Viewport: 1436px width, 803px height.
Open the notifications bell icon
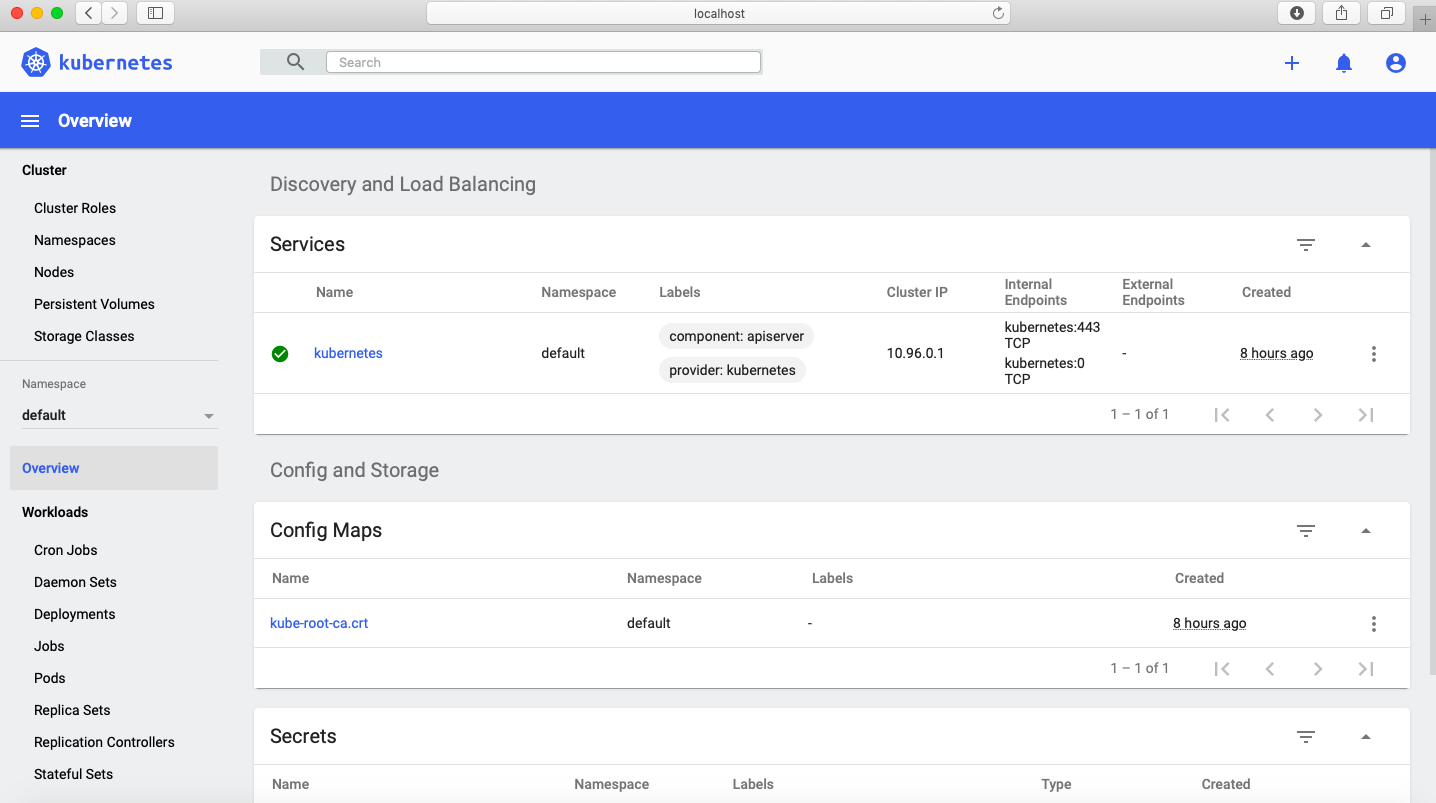pyautogui.click(x=1344, y=63)
